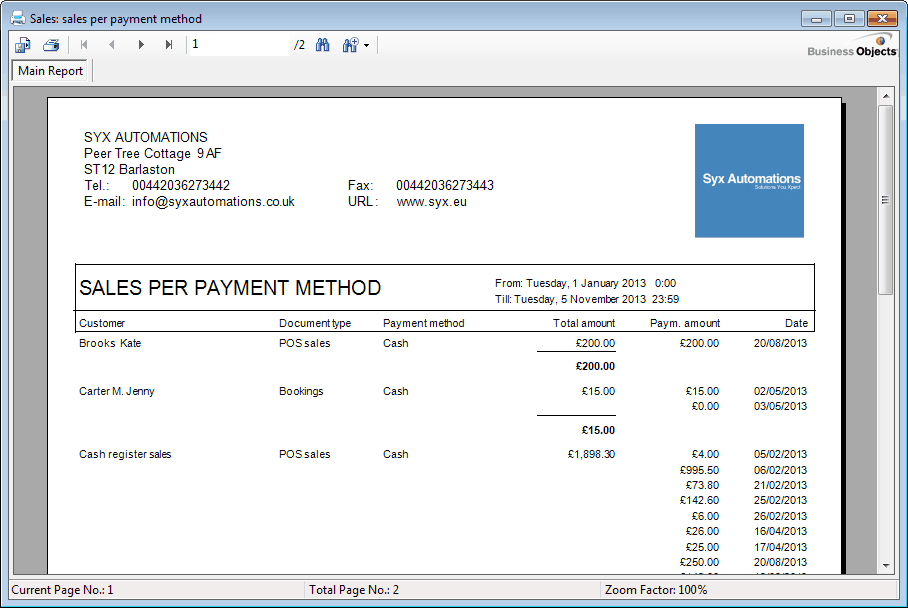Expand the zoom level dropdown arrow
The image size is (908, 608).
(367, 46)
